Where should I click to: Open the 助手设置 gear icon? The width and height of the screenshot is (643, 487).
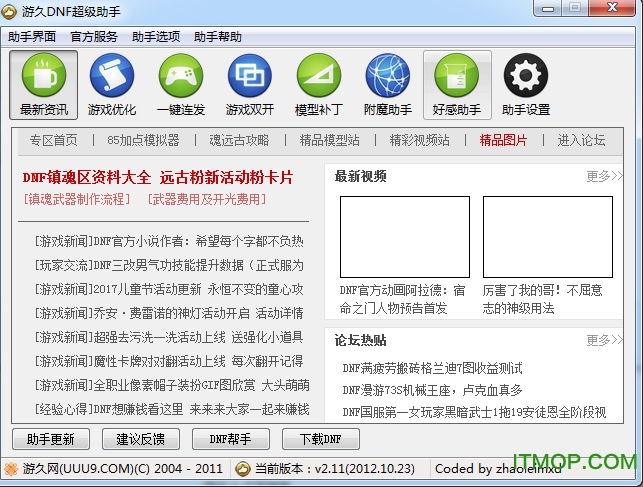coord(526,85)
